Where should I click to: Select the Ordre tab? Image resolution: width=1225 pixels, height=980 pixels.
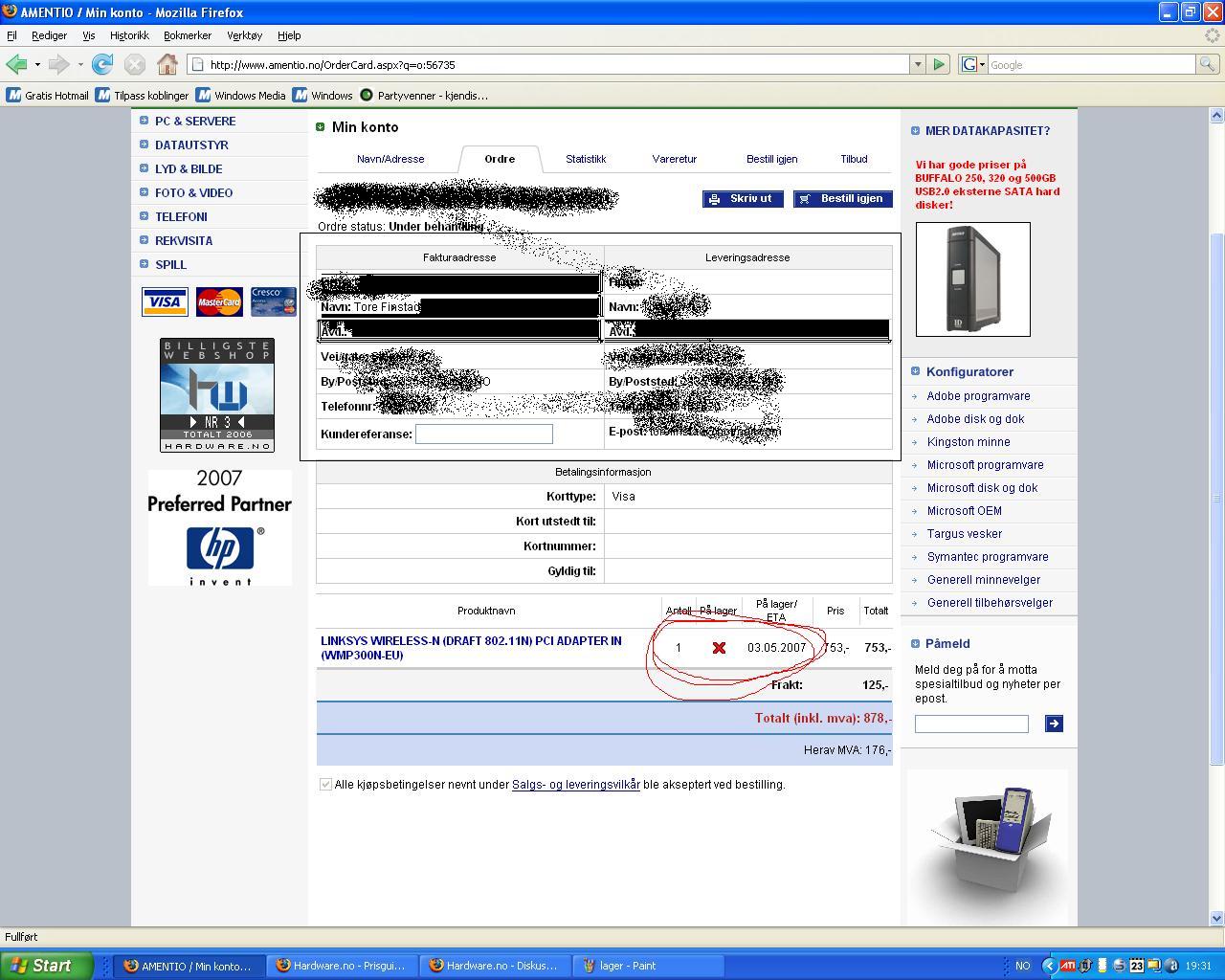500,159
